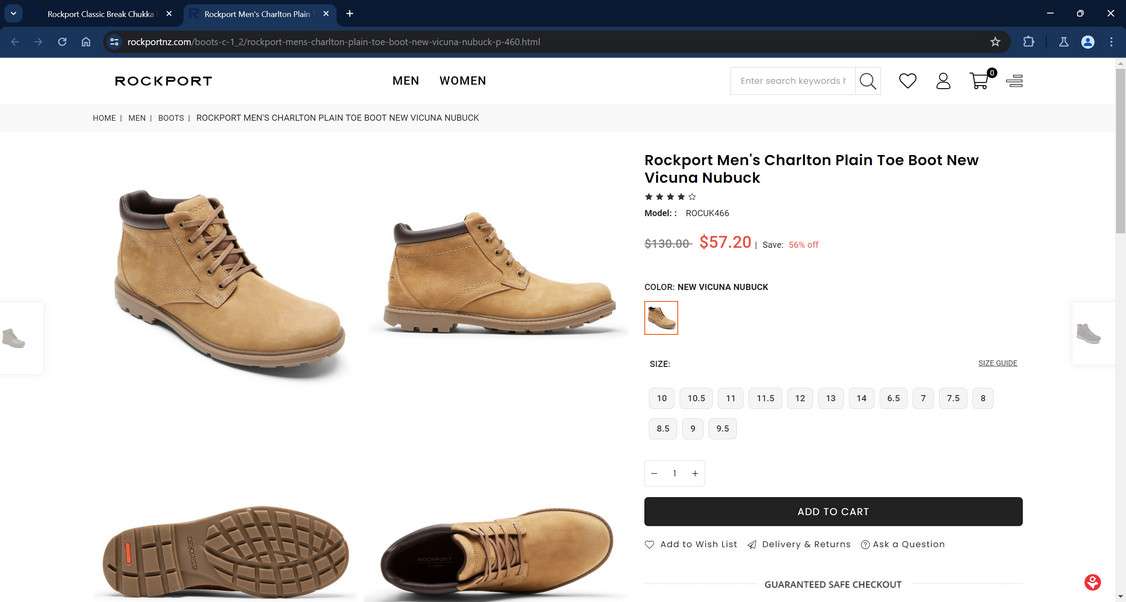Open the Size Guide link
The height and width of the screenshot is (602, 1126).
click(x=997, y=363)
